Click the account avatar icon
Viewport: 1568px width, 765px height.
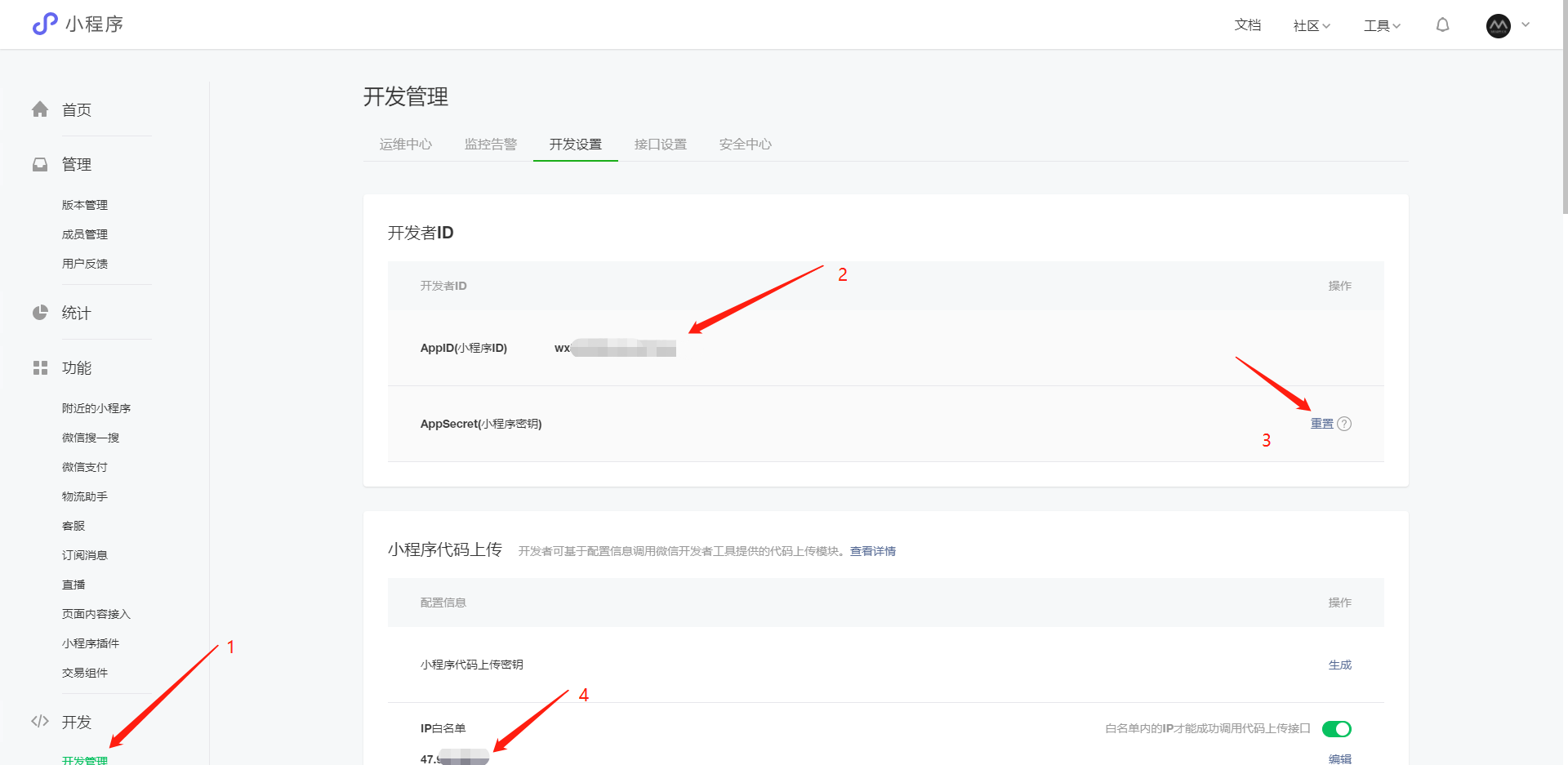(x=1499, y=26)
